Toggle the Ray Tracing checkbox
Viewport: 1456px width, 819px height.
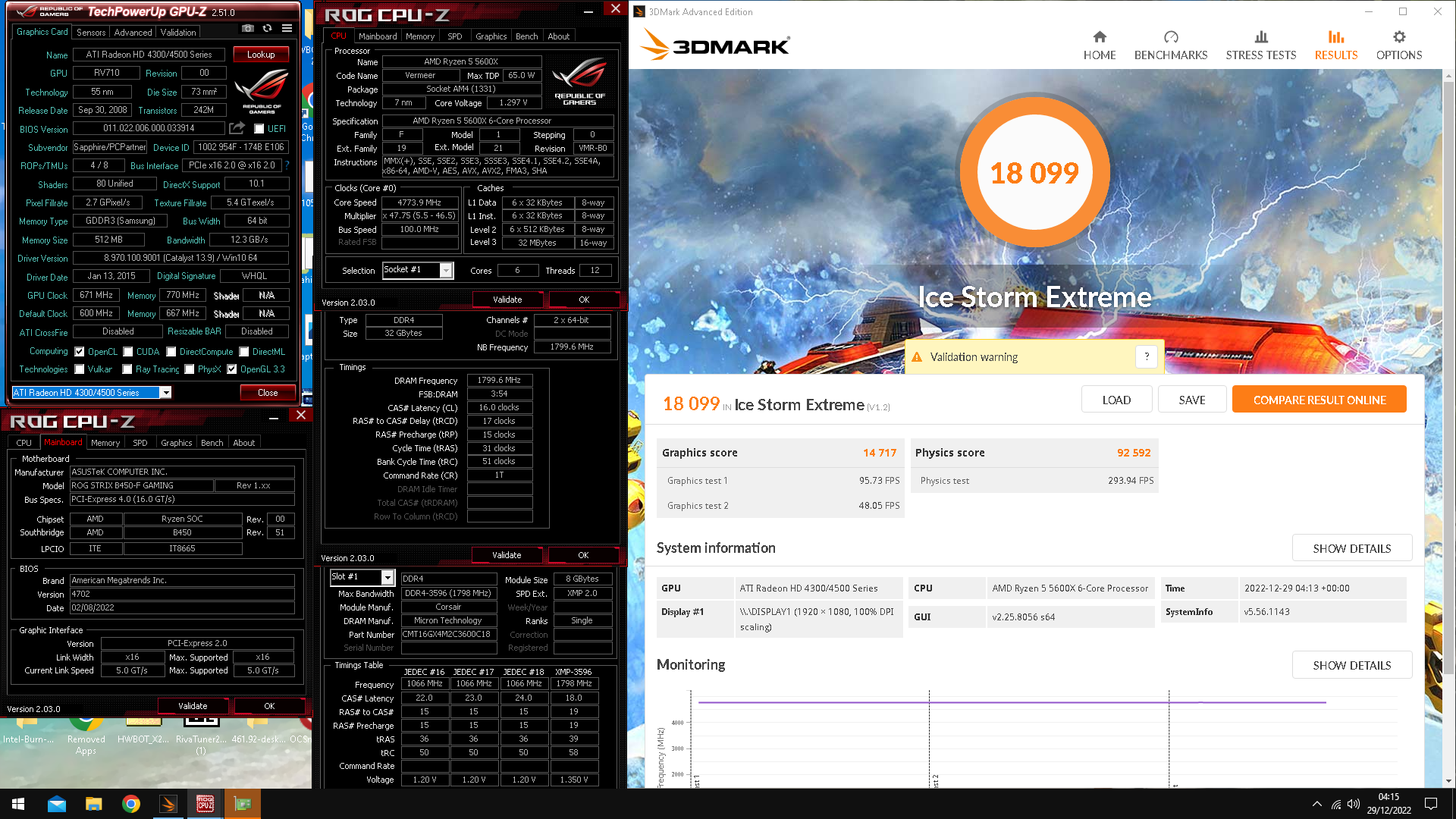128,369
